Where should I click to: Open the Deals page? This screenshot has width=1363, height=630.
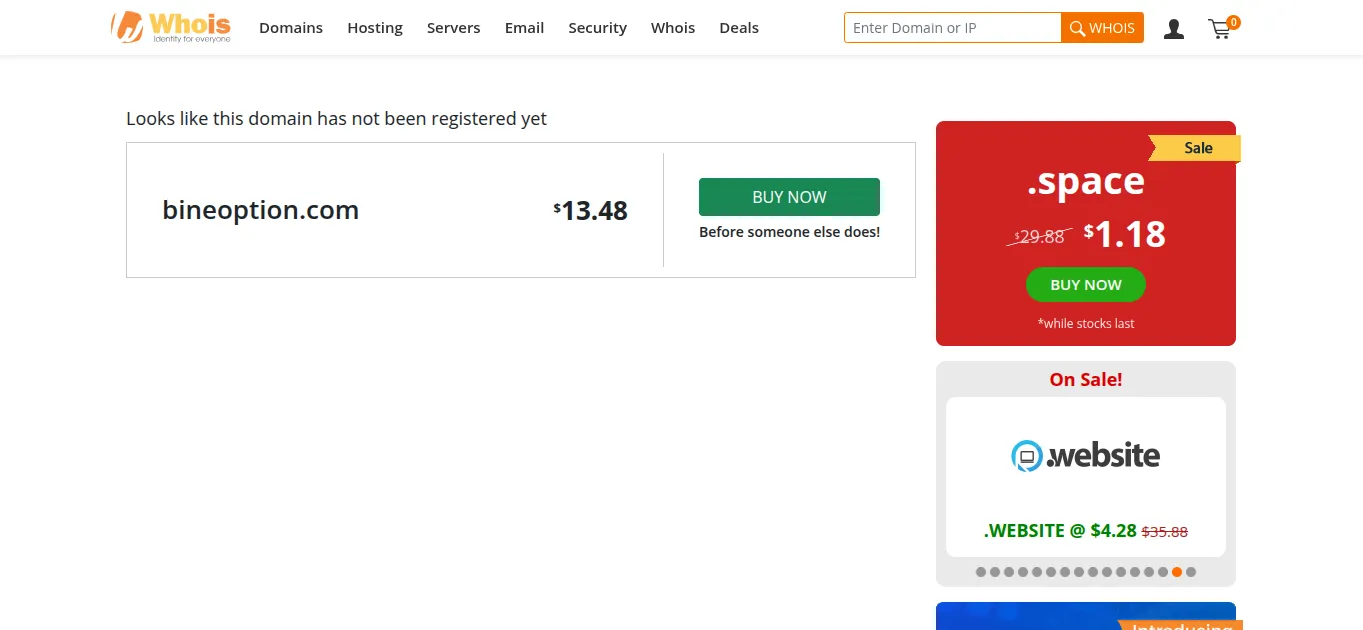[x=739, y=28]
